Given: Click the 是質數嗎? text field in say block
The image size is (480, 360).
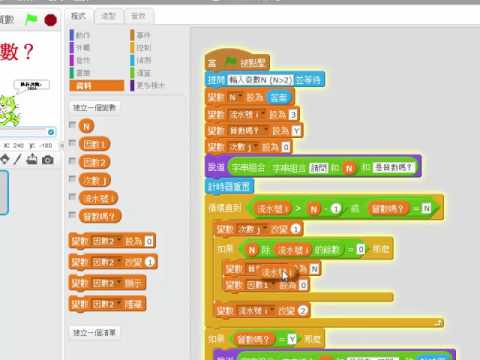Looking at the screenshot, I should pyautogui.click(x=394, y=168).
